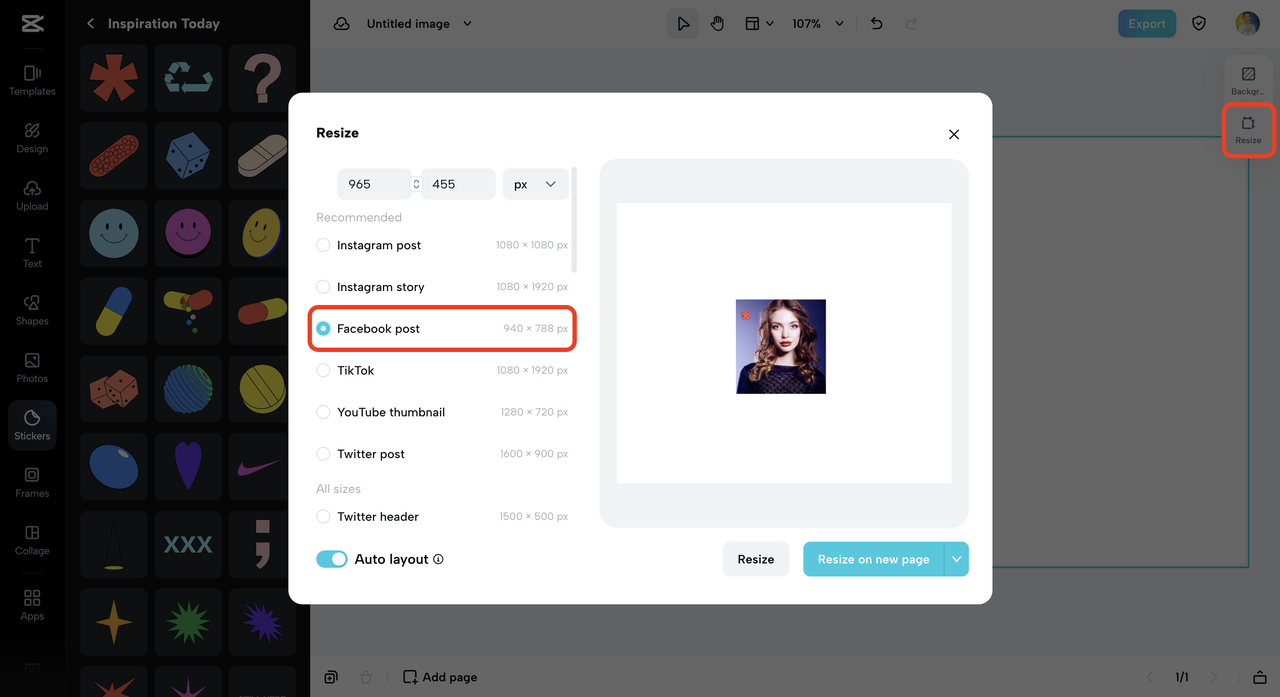Pick the green starburst sticker

tap(188, 622)
